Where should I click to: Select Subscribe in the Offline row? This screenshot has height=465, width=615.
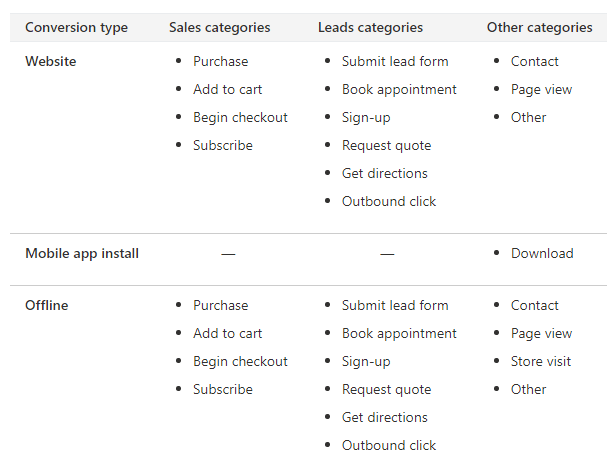coord(223,390)
